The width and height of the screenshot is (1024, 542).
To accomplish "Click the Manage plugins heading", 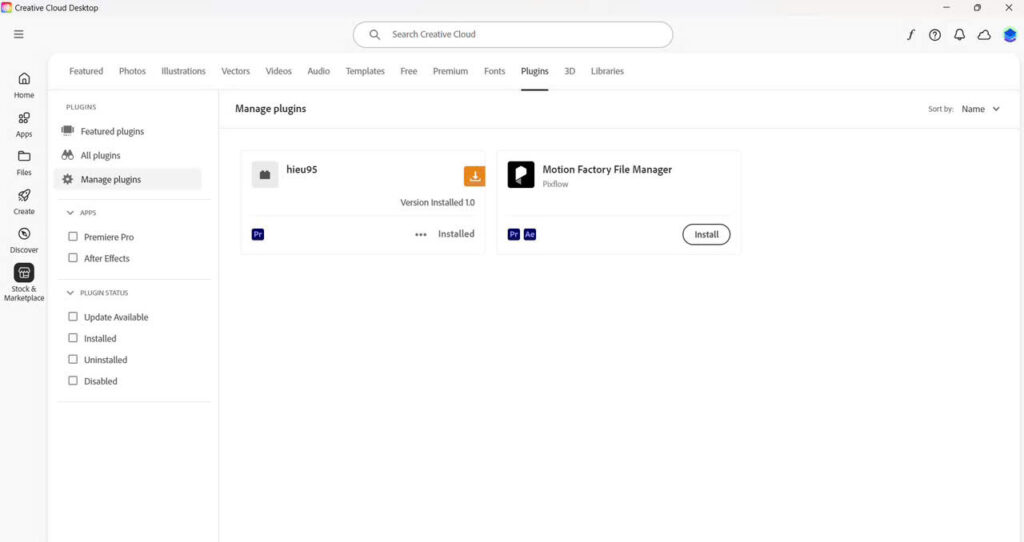I will click(x=270, y=109).
